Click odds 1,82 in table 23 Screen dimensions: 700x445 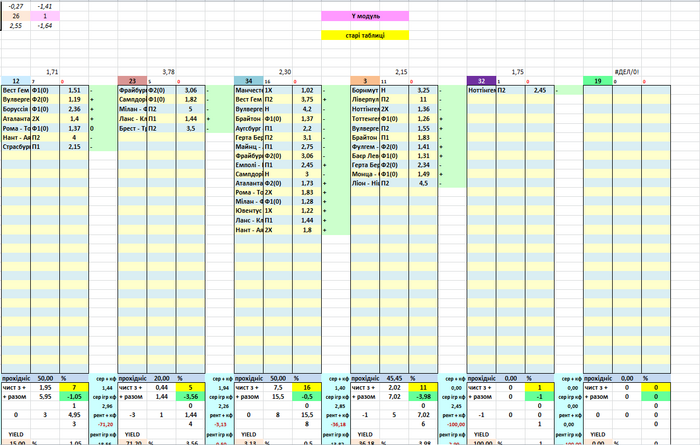click(x=191, y=100)
